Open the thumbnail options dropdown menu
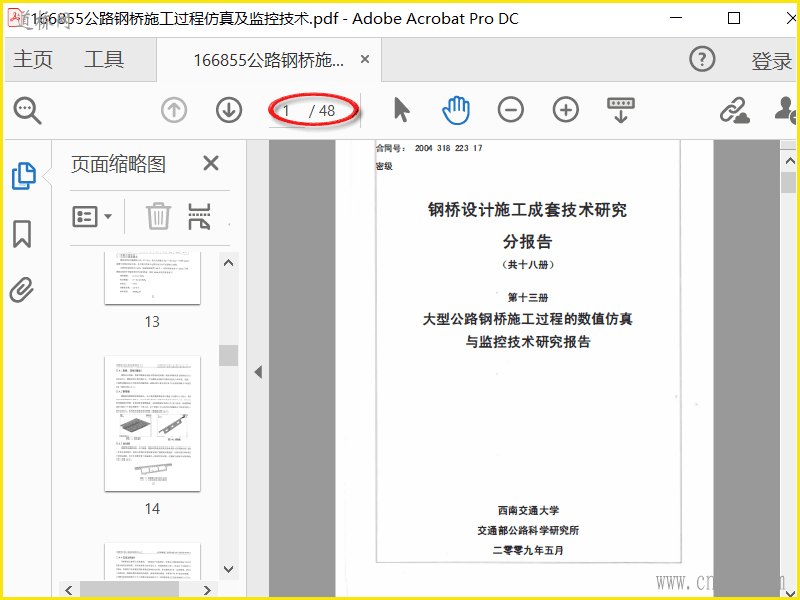This screenshot has width=800, height=600. click(92, 217)
